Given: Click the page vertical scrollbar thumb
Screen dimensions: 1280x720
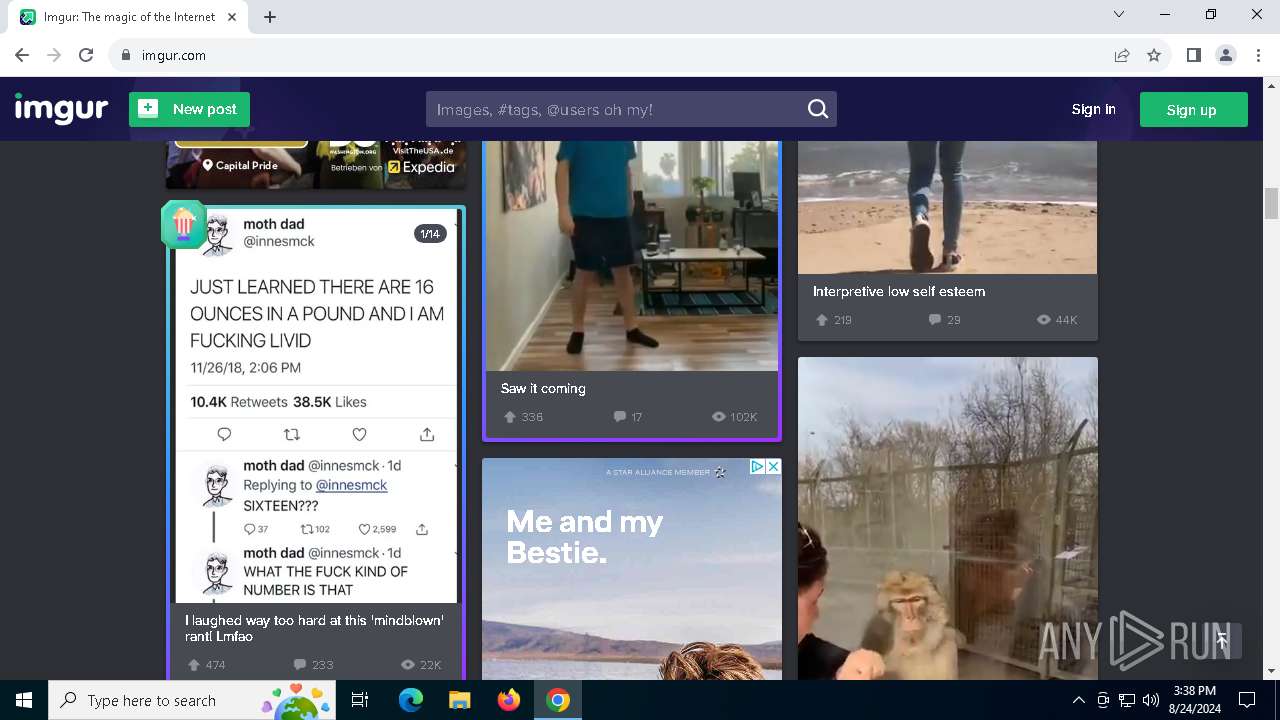Looking at the screenshot, I should point(1271,203).
